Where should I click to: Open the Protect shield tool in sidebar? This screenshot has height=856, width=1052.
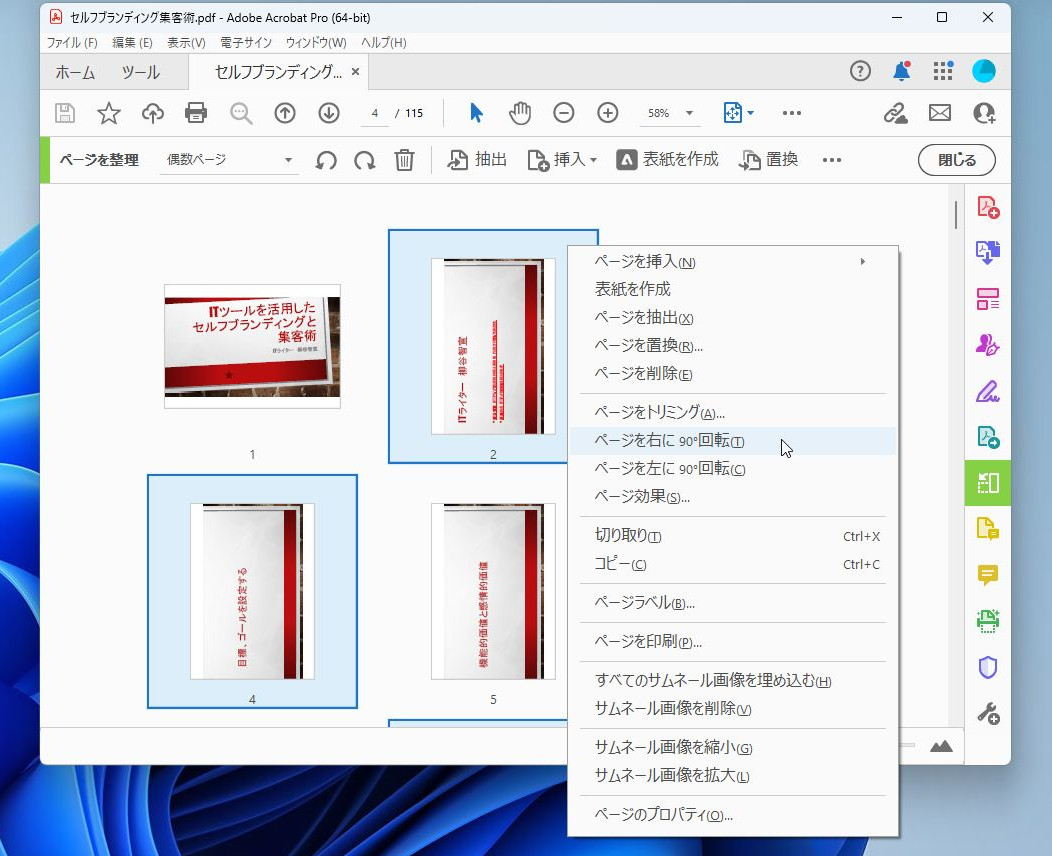(988, 667)
